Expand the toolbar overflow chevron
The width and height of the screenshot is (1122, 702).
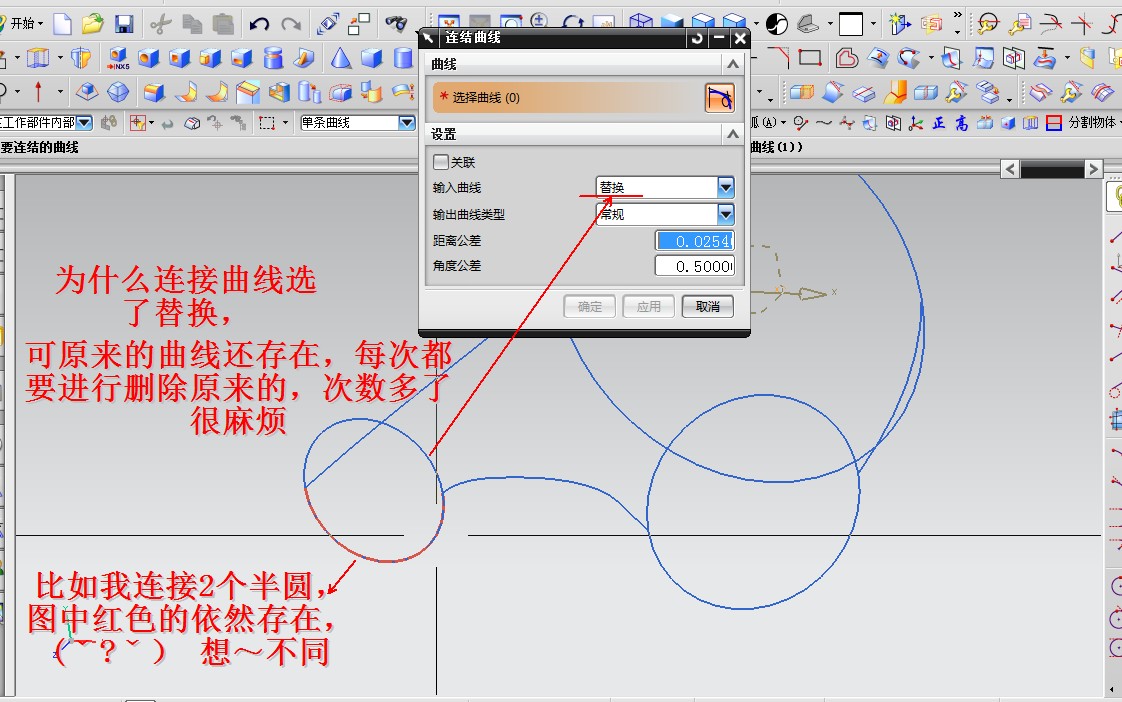pyautogui.click(x=957, y=14)
